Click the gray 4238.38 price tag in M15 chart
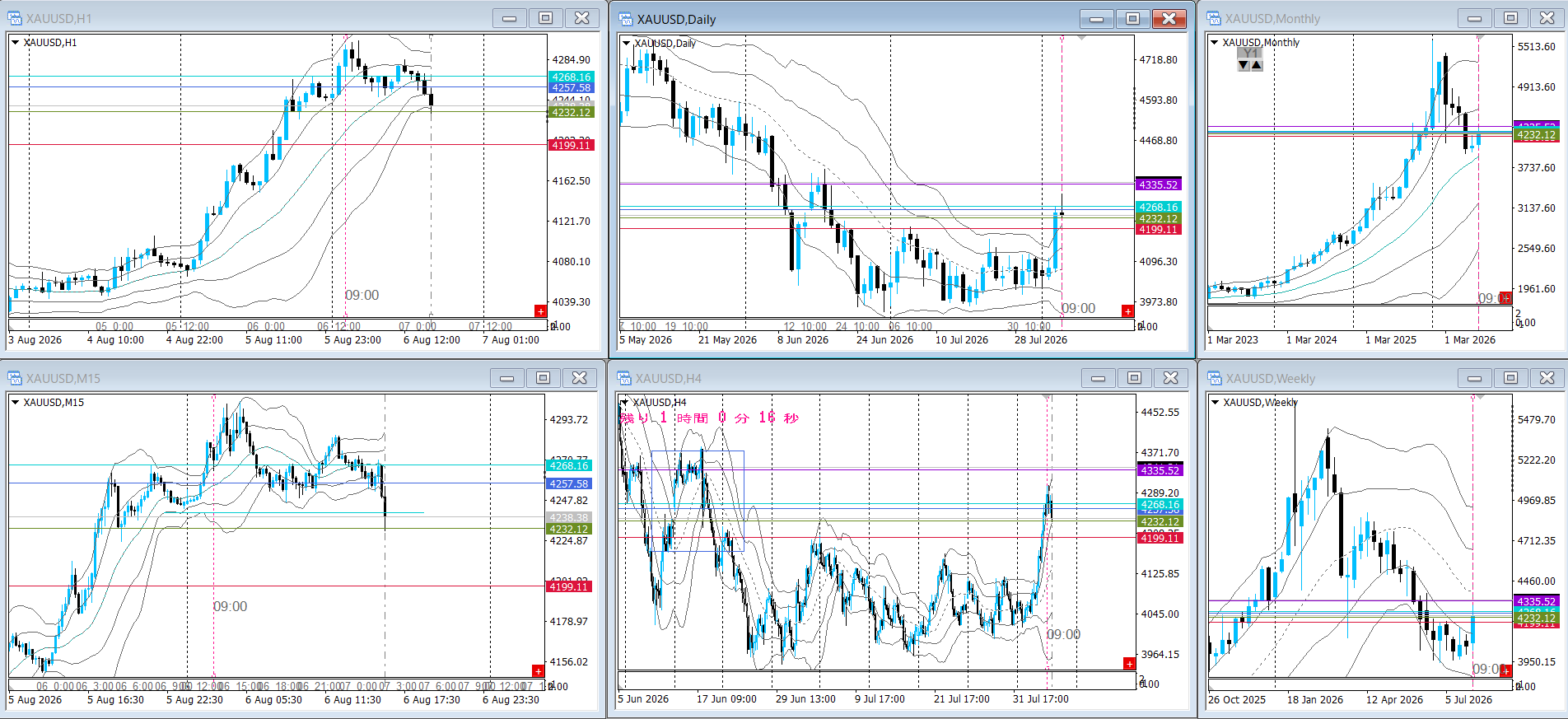1568x719 pixels. click(569, 518)
